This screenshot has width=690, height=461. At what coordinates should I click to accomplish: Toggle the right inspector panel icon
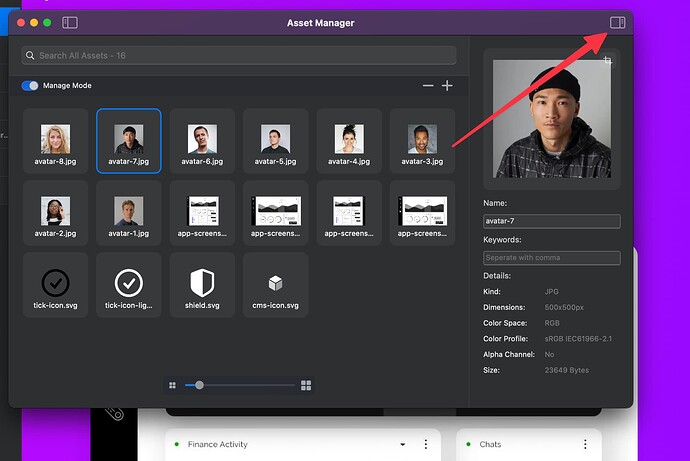pos(617,22)
